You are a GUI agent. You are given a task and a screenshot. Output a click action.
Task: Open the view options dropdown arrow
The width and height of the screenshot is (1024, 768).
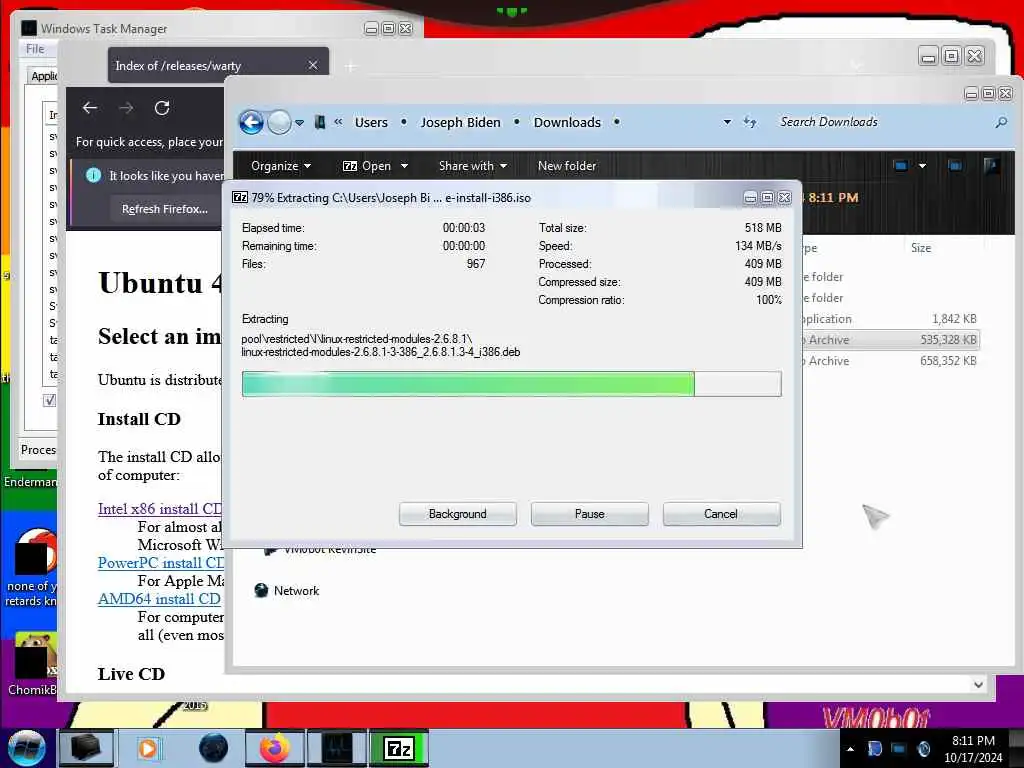tap(922, 166)
